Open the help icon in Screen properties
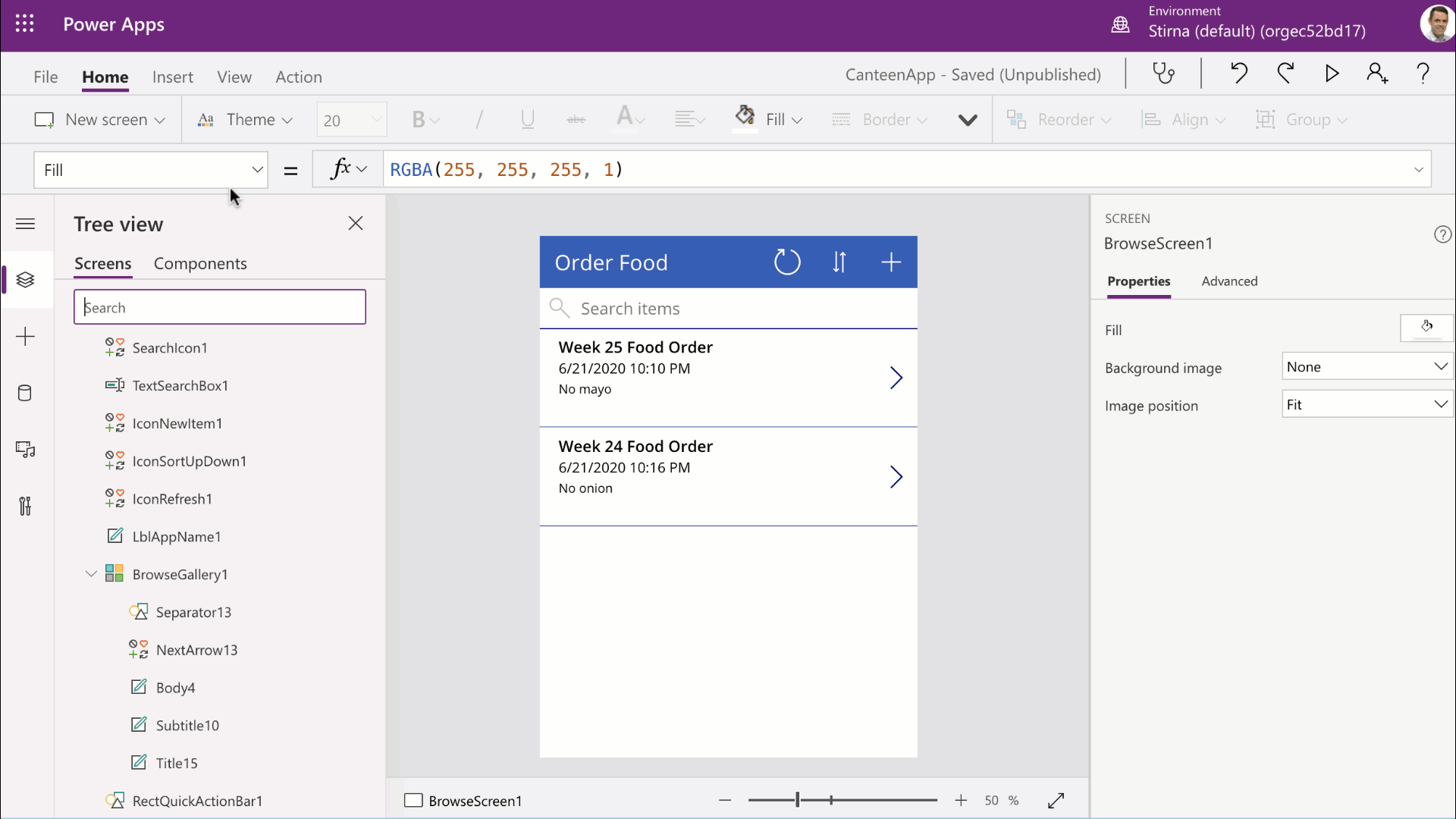1456x819 pixels. (x=1442, y=235)
